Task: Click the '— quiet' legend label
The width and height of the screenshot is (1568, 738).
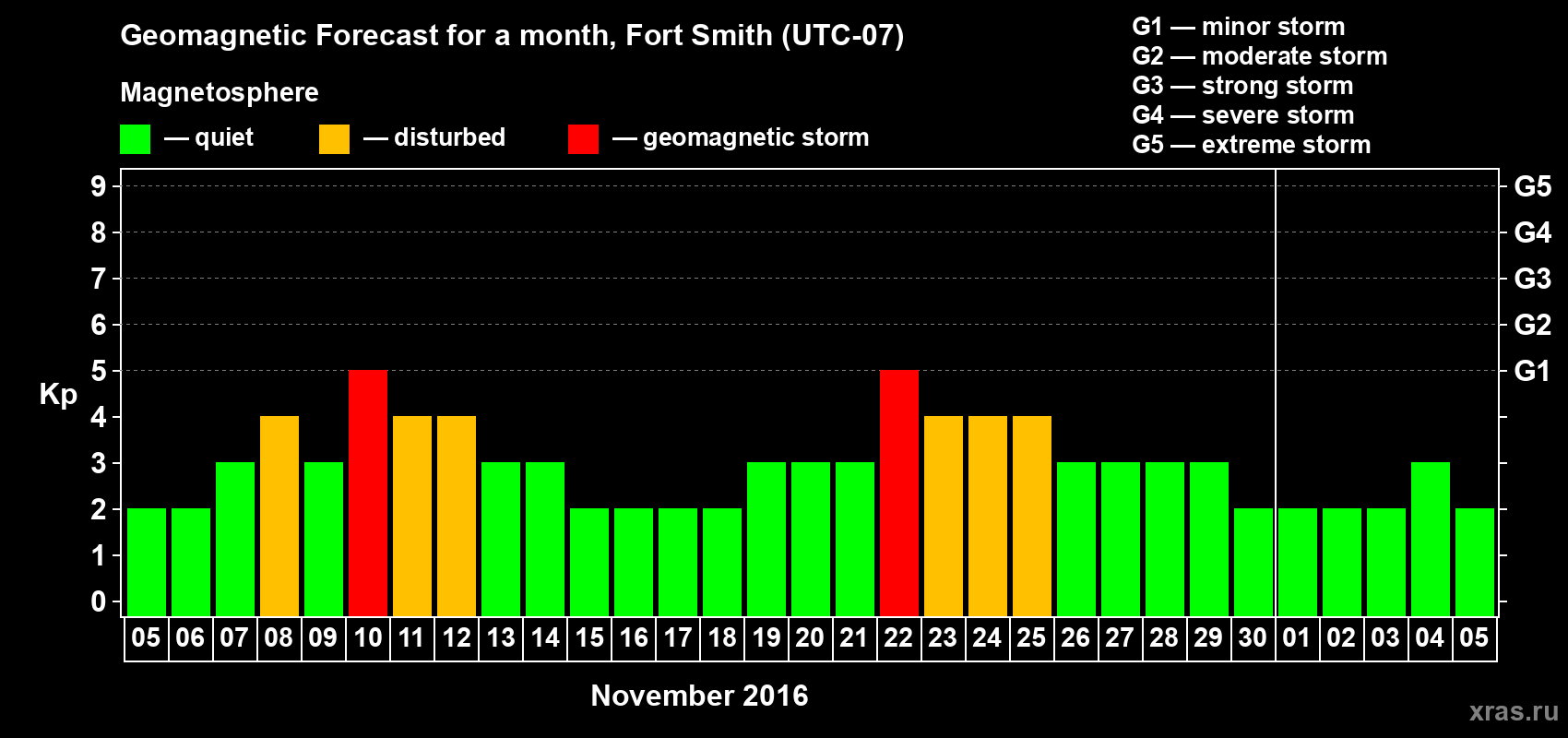Action: (x=208, y=137)
